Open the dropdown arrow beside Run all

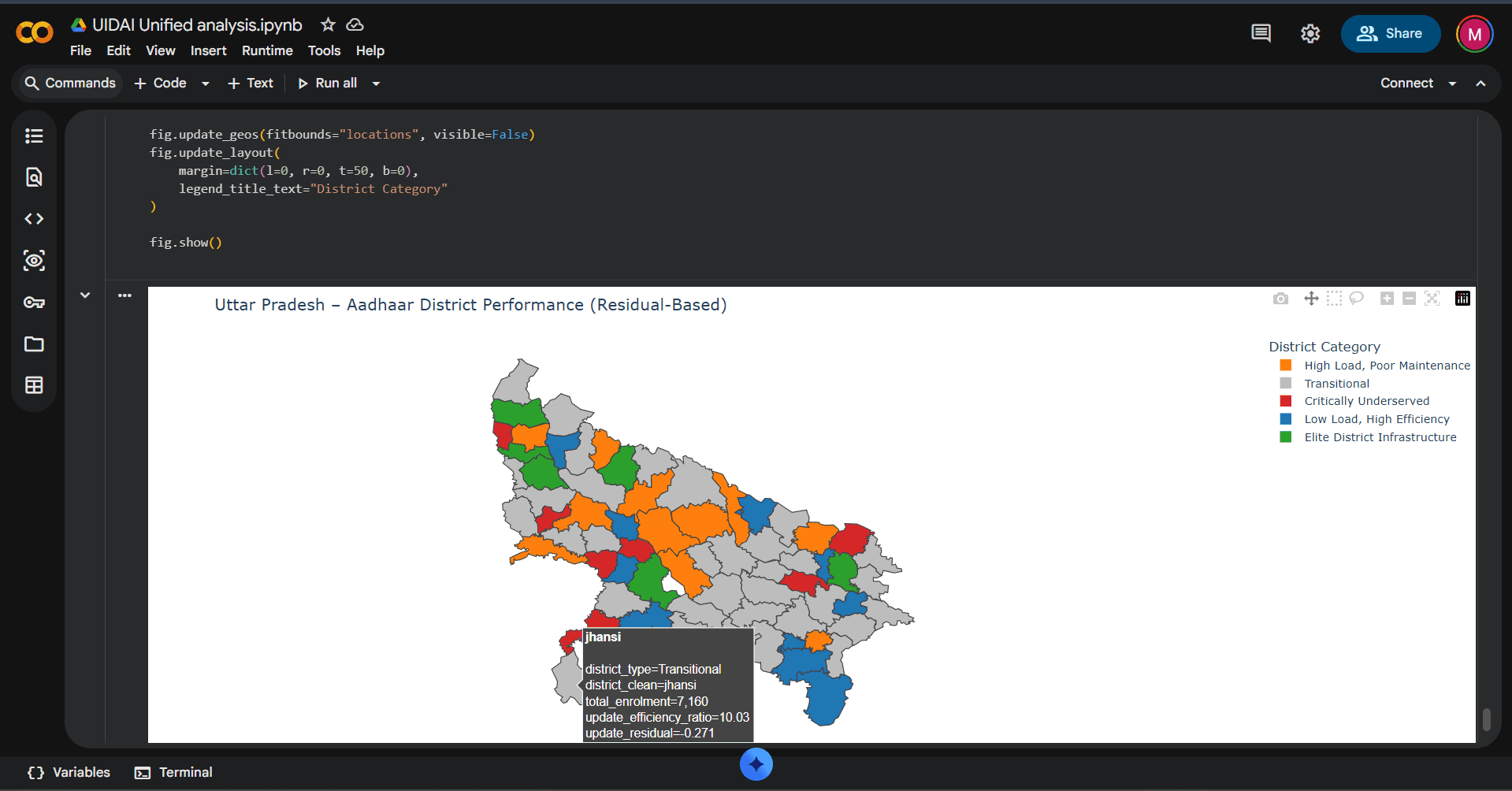pos(376,83)
